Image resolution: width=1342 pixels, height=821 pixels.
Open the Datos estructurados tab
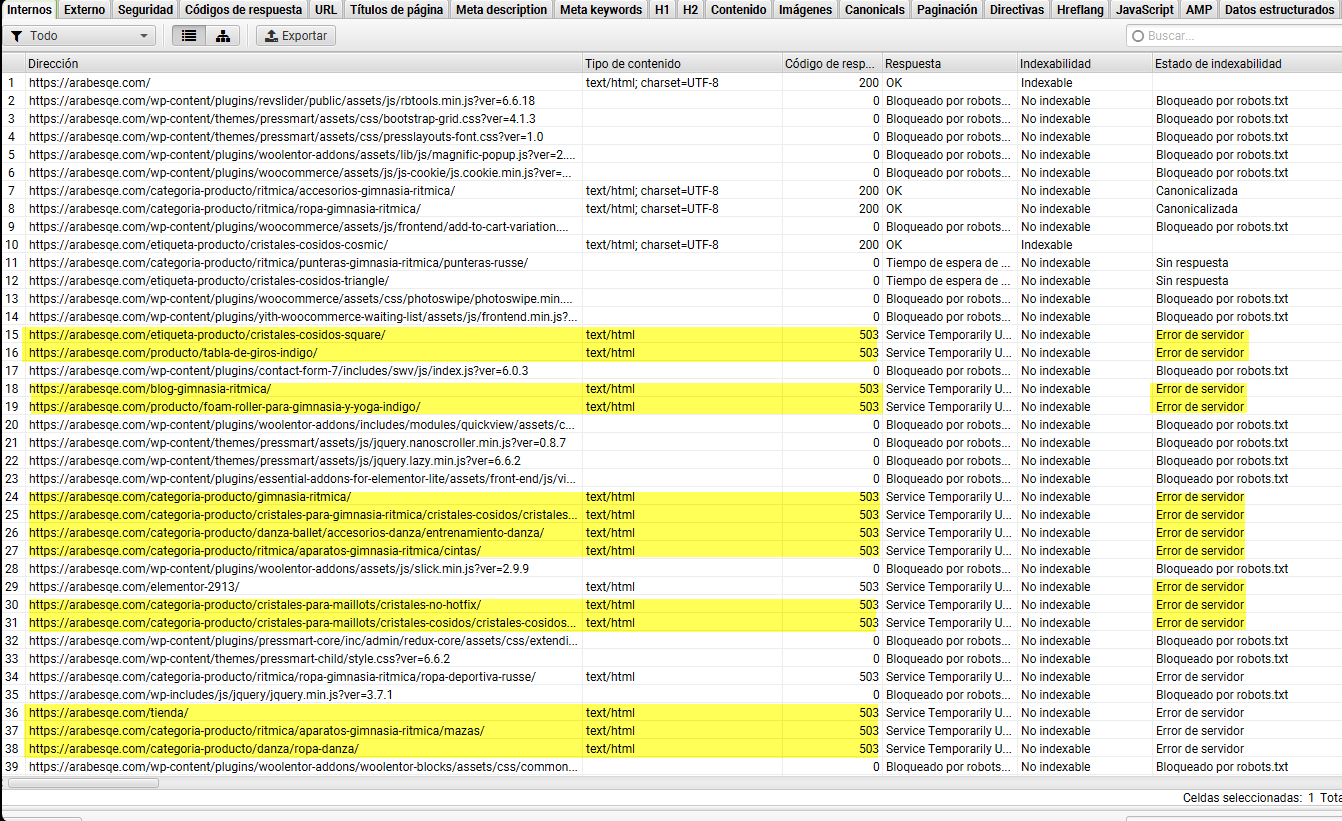click(x=1279, y=10)
